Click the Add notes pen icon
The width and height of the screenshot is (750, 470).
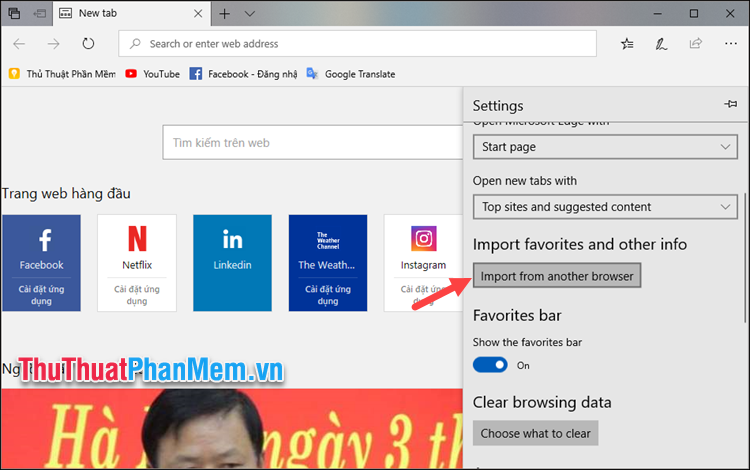click(661, 44)
